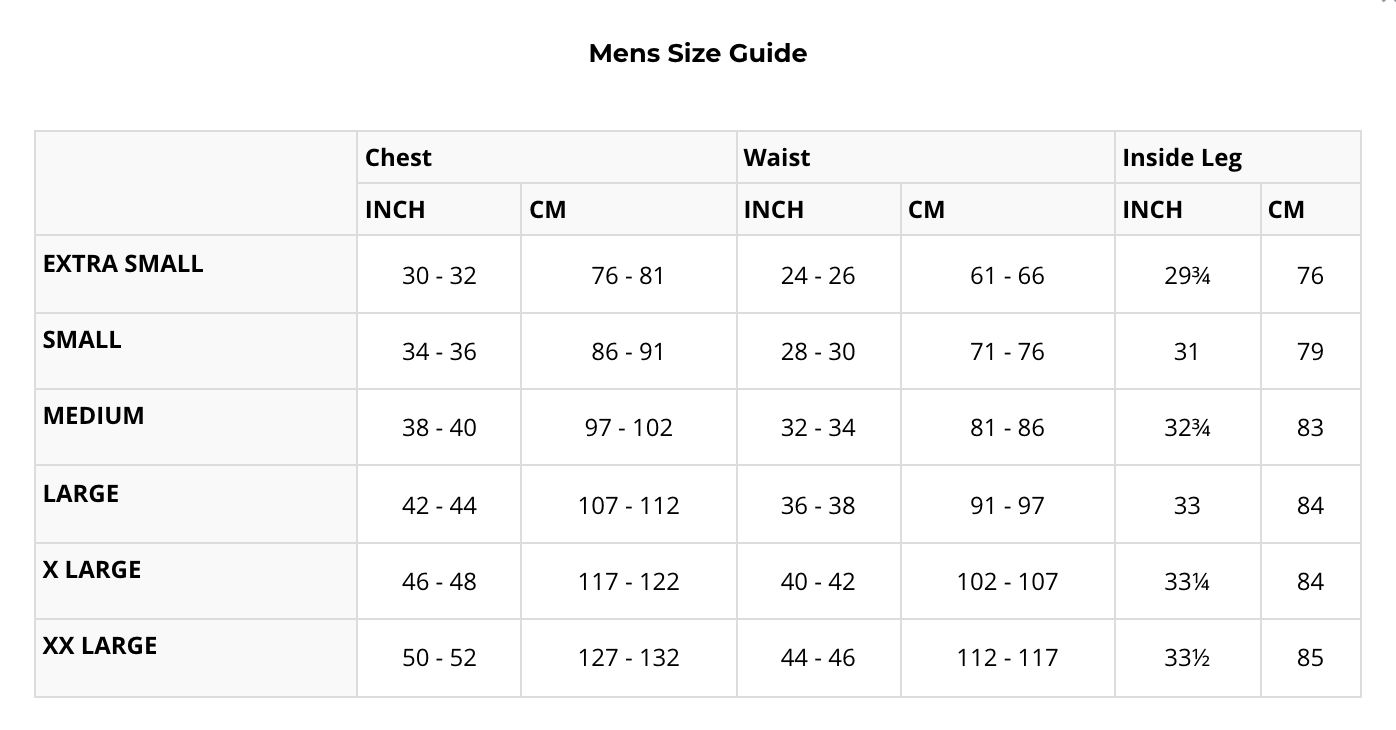1396x730 pixels.
Task: Click the Mens Size Guide title
Action: click(697, 53)
